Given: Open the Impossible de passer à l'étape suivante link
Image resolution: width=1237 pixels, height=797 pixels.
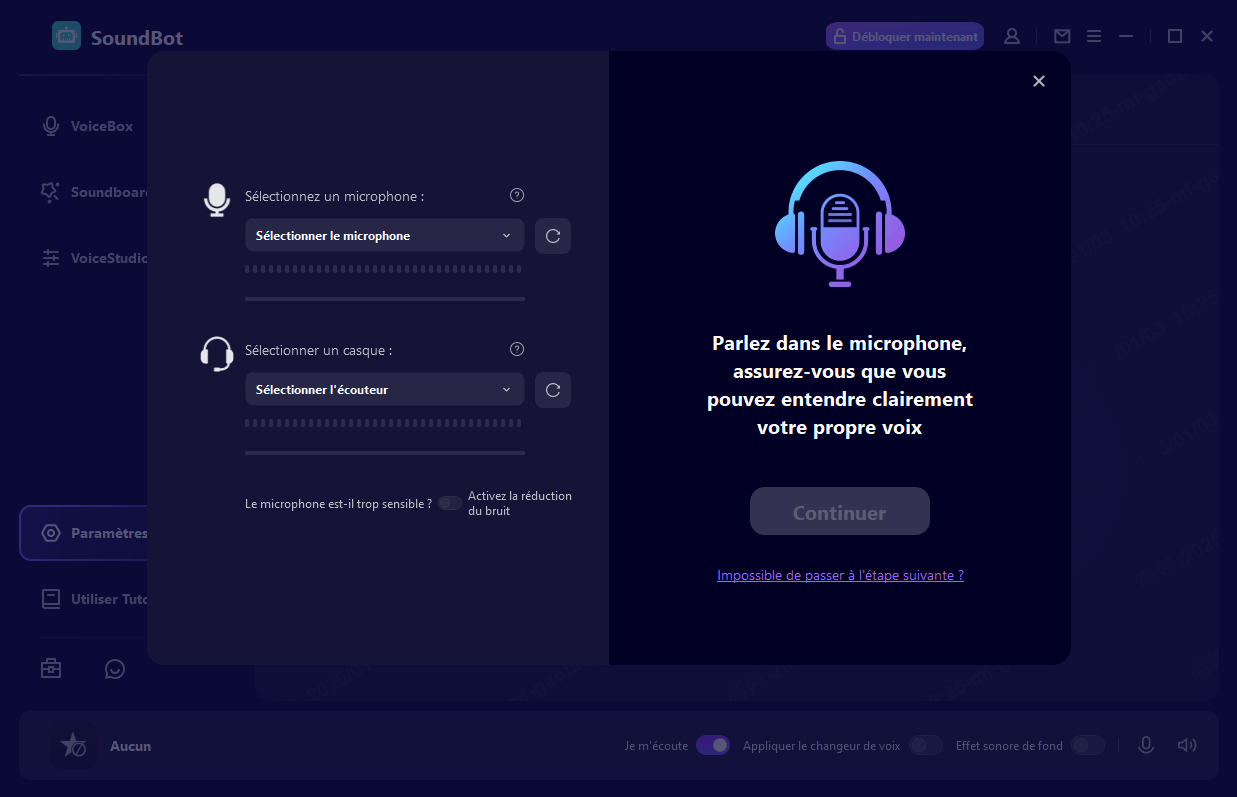Looking at the screenshot, I should [840, 575].
